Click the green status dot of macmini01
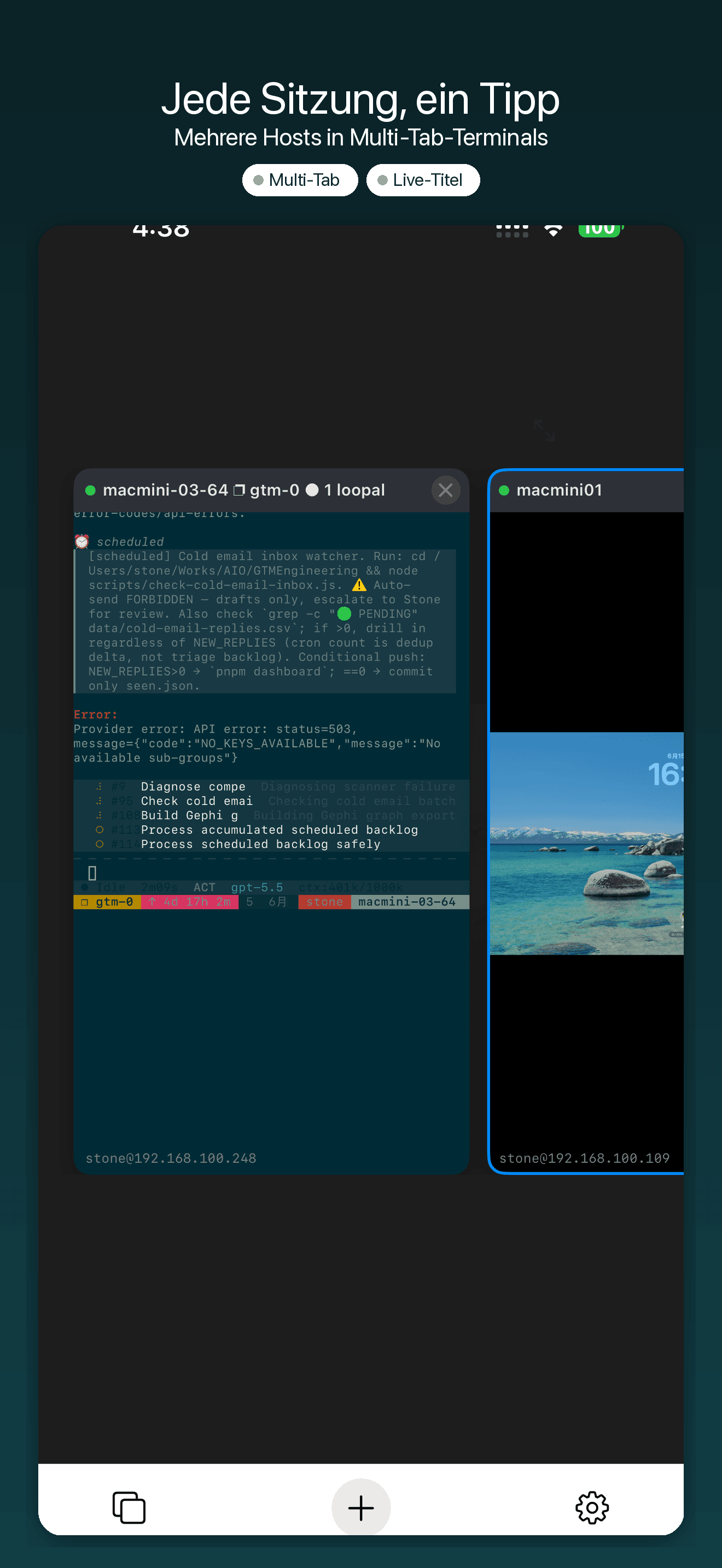This screenshot has height=1568, width=722. tap(504, 490)
